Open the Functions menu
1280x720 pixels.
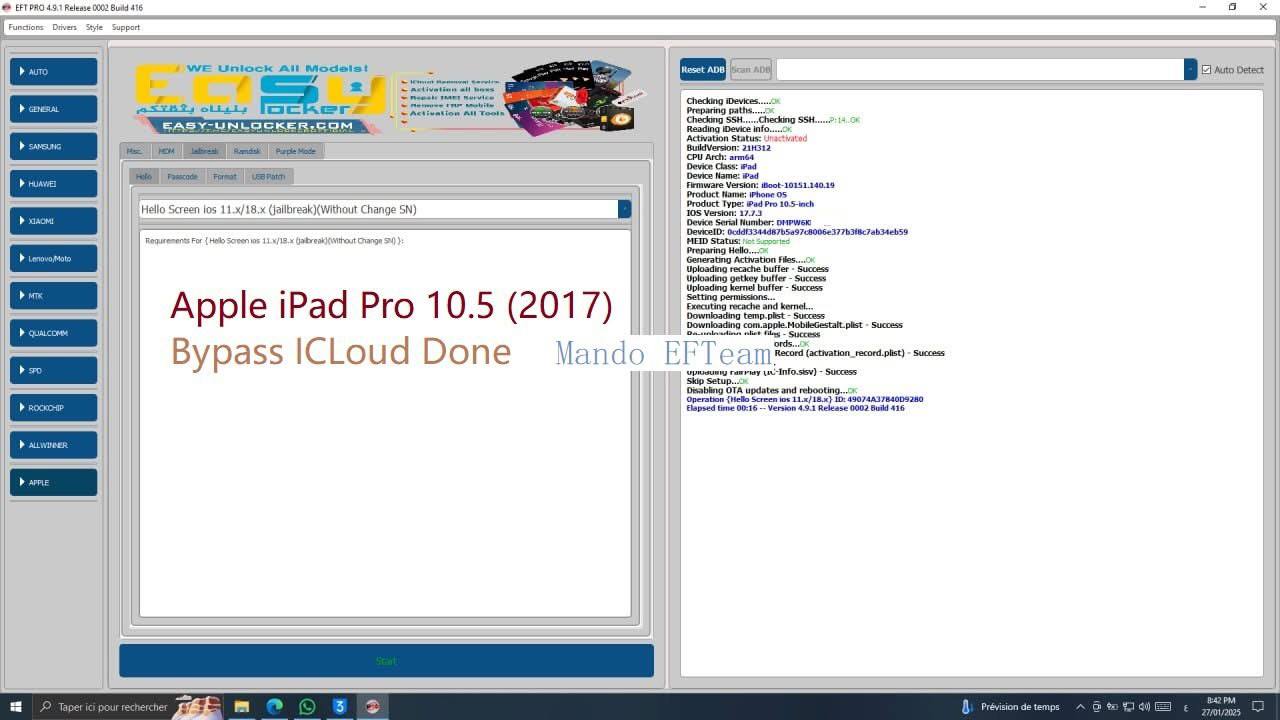[x=26, y=27]
